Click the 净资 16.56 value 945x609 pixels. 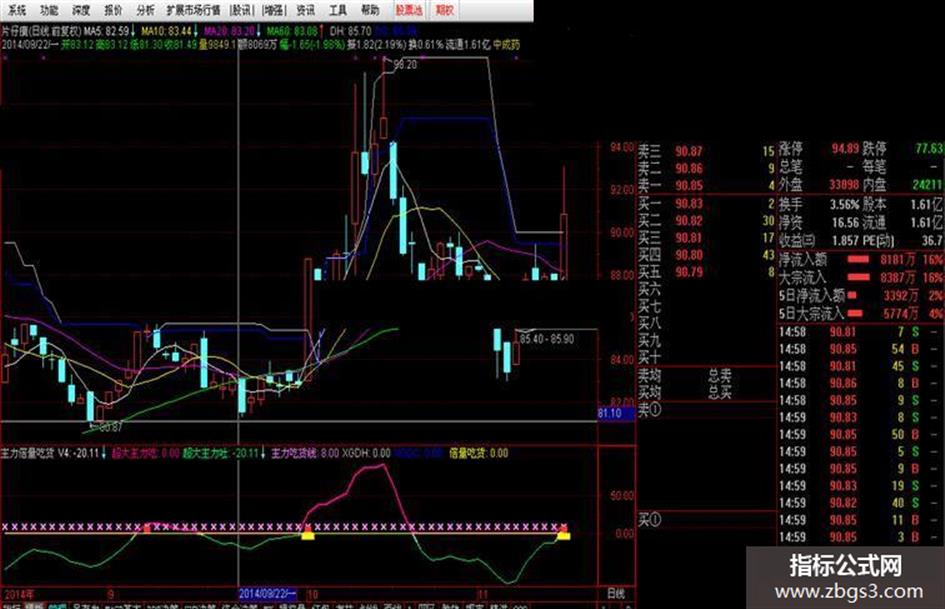coord(846,222)
